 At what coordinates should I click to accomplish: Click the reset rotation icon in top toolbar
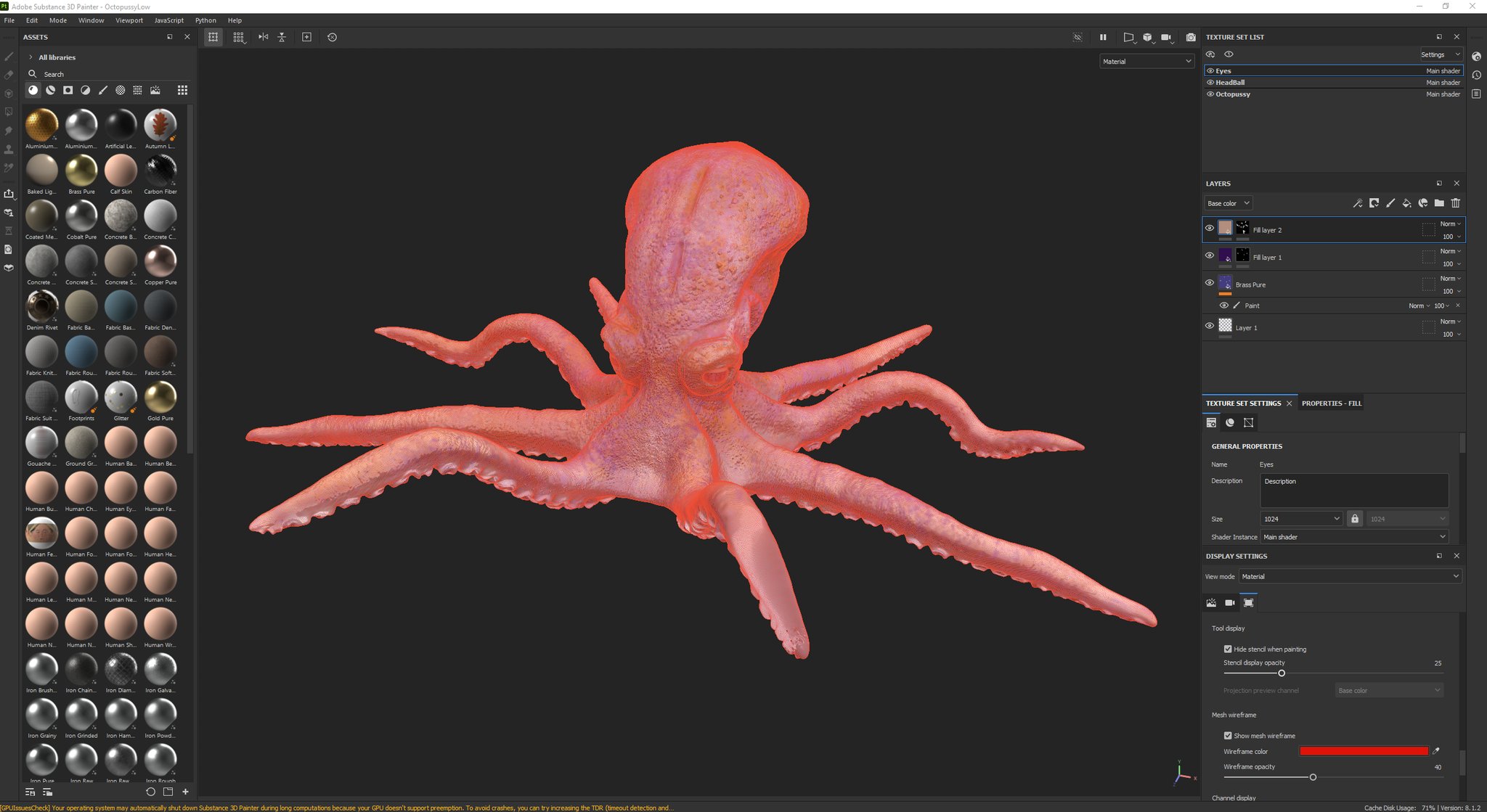click(x=332, y=37)
